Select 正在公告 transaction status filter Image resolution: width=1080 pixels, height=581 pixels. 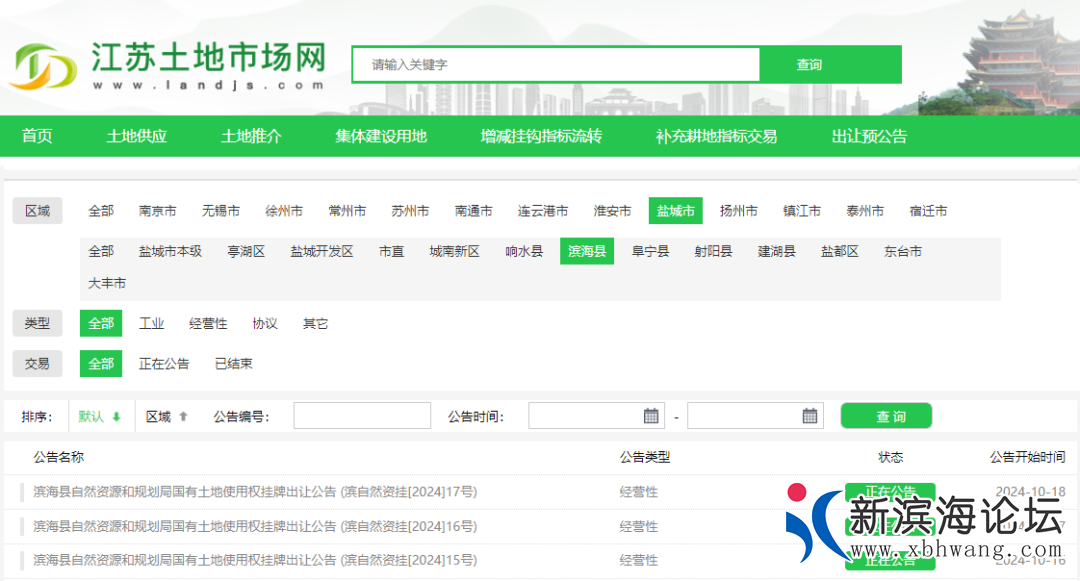click(x=164, y=364)
